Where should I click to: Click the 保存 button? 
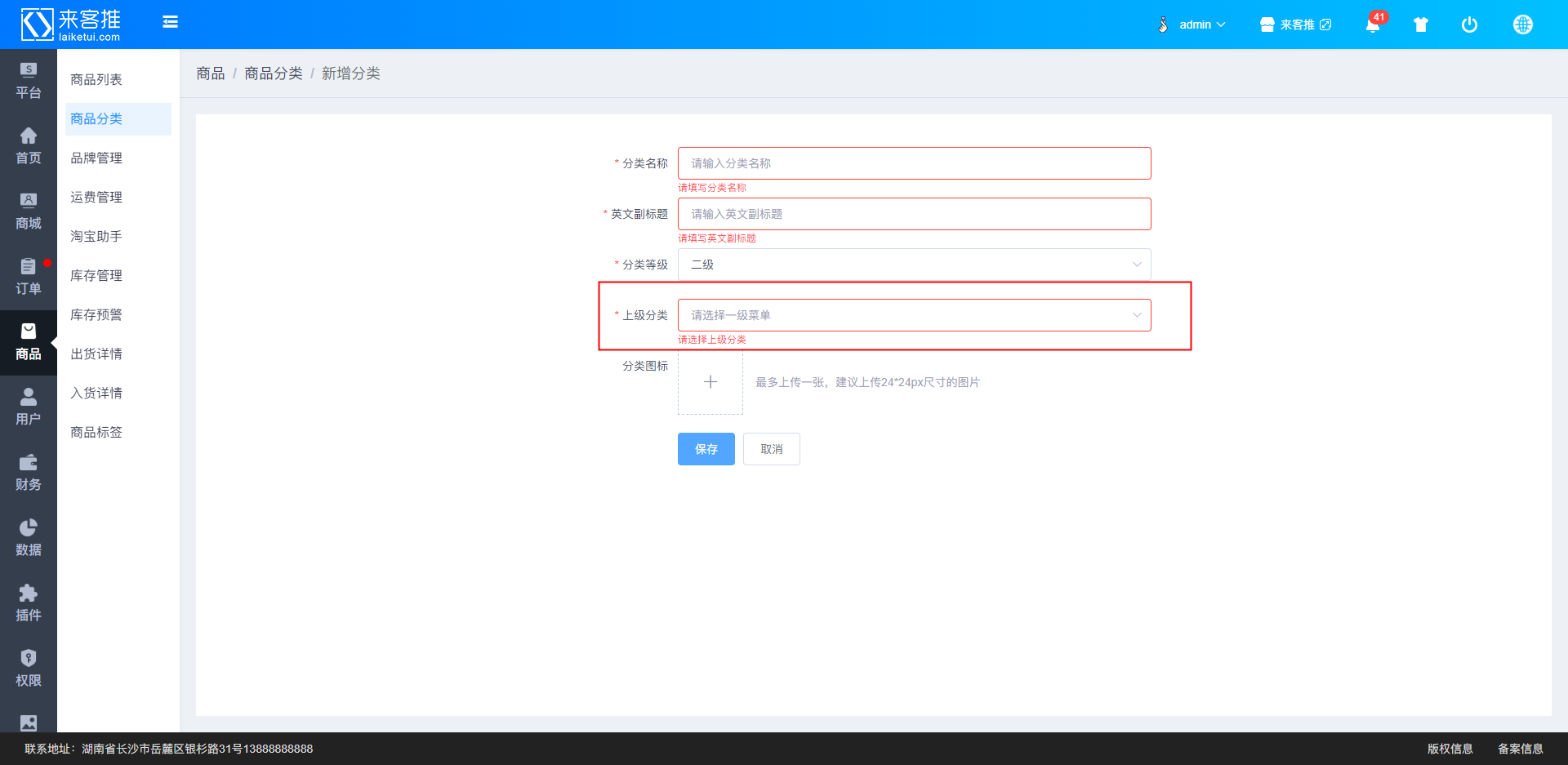coord(706,449)
